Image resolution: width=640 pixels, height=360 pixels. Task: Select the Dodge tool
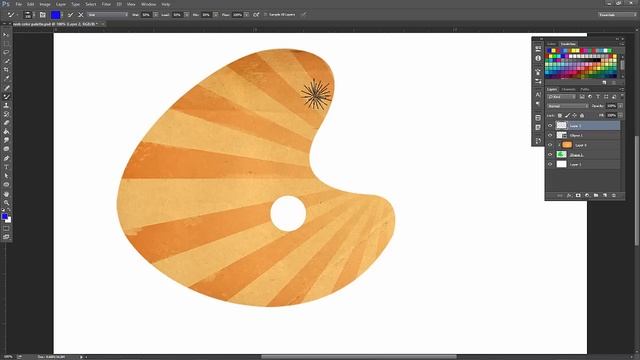click(x=6, y=149)
